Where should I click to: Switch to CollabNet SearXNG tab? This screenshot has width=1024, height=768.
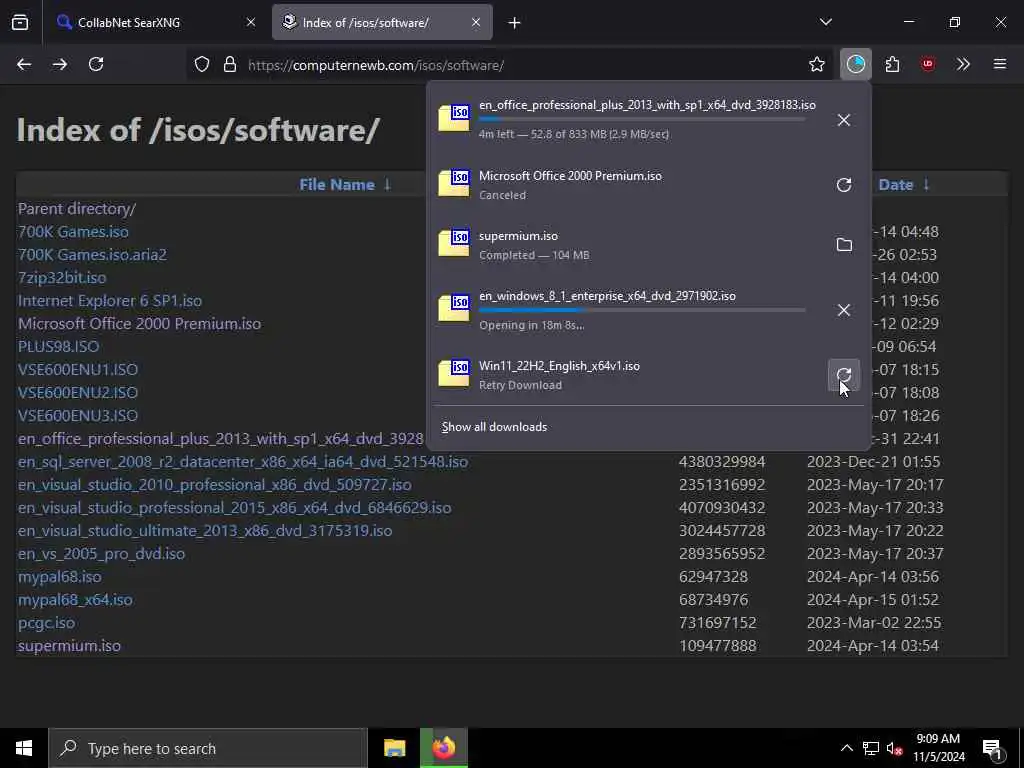(x=156, y=22)
